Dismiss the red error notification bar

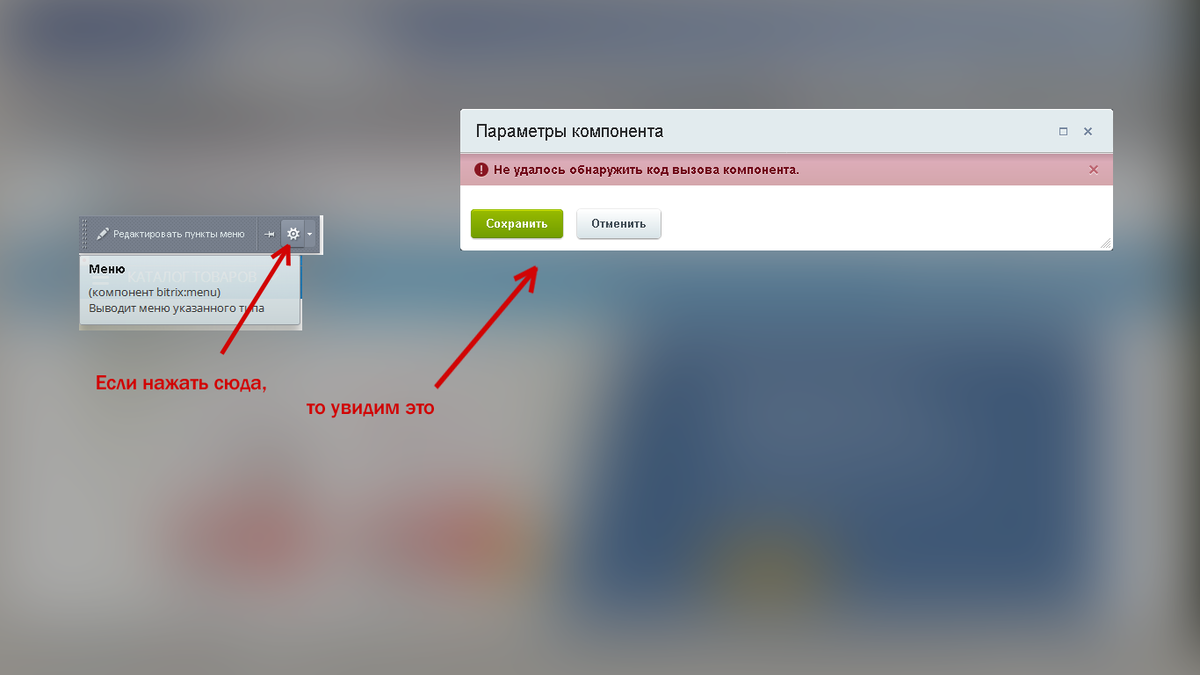(1093, 170)
